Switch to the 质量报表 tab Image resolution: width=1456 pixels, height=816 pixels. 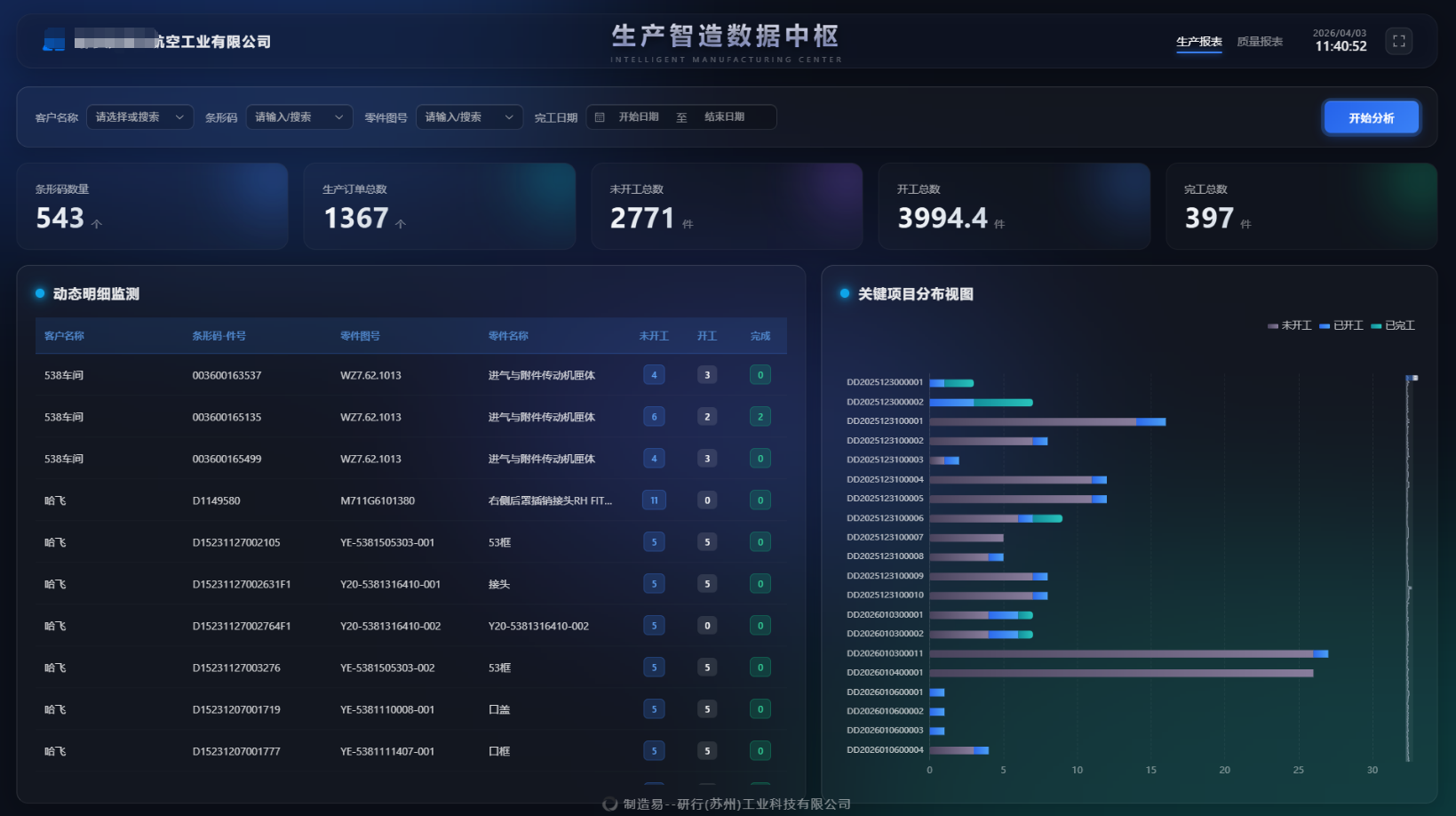tap(1259, 42)
